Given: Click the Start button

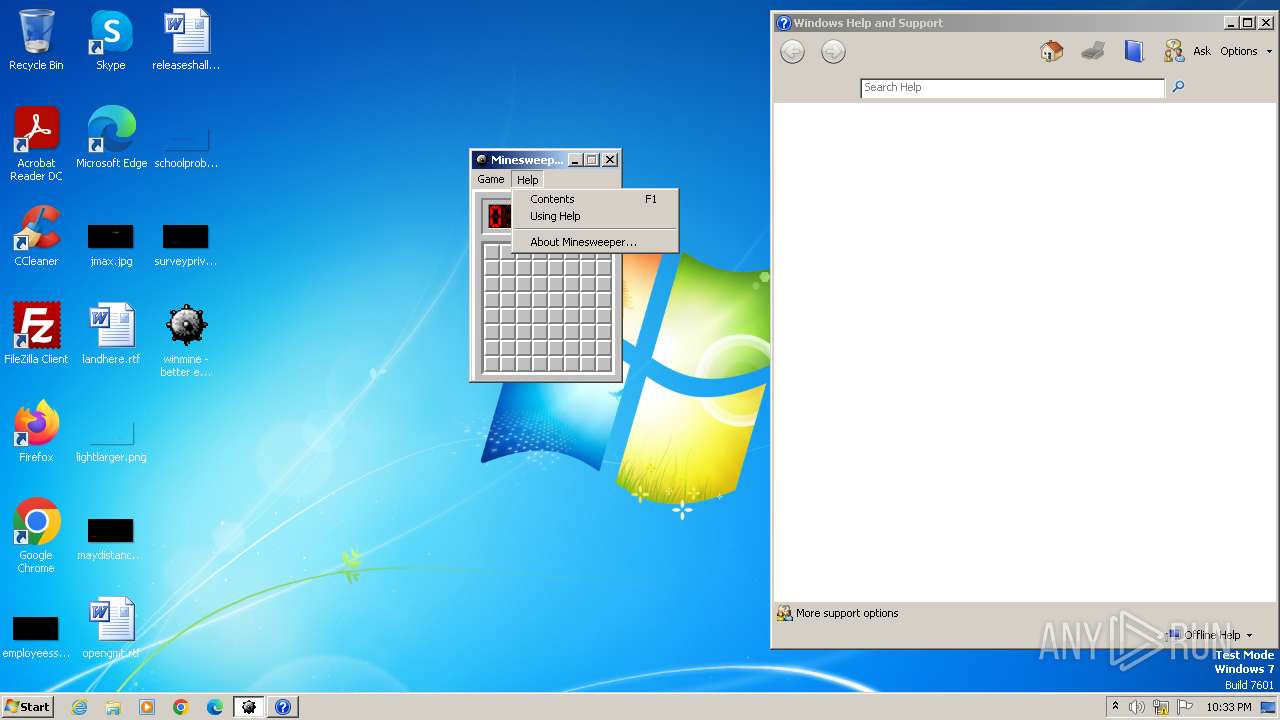Looking at the screenshot, I should click(x=28, y=707).
